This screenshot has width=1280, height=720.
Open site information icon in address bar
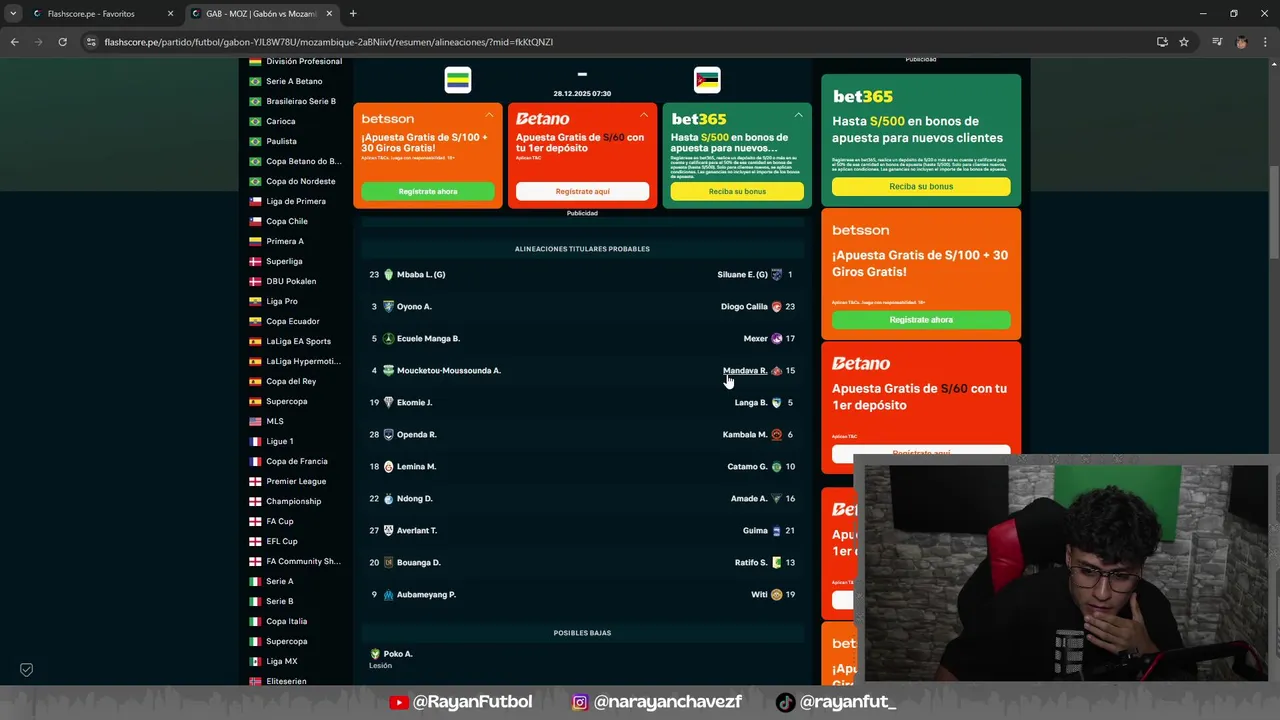pyautogui.click(x=91, y=42)
